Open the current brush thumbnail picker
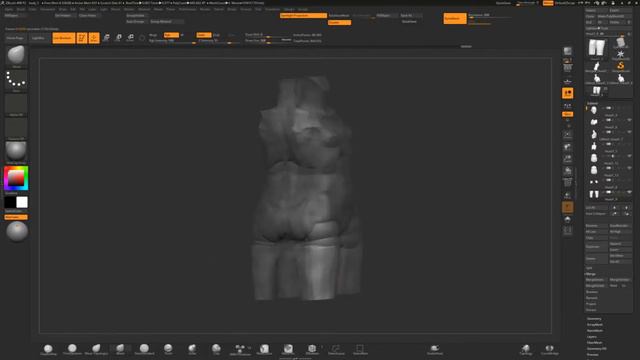The width and height of the screenshot is (640, 360). (16, 56)
